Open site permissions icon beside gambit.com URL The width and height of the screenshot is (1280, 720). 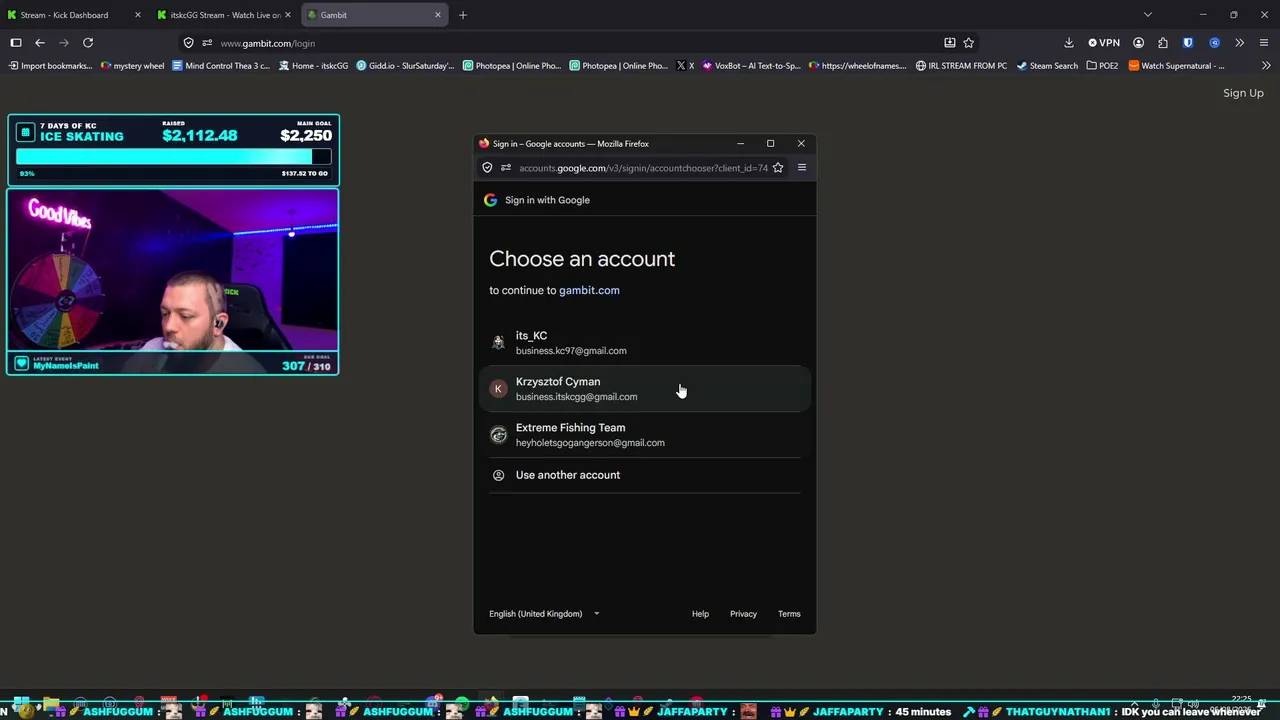207,43
